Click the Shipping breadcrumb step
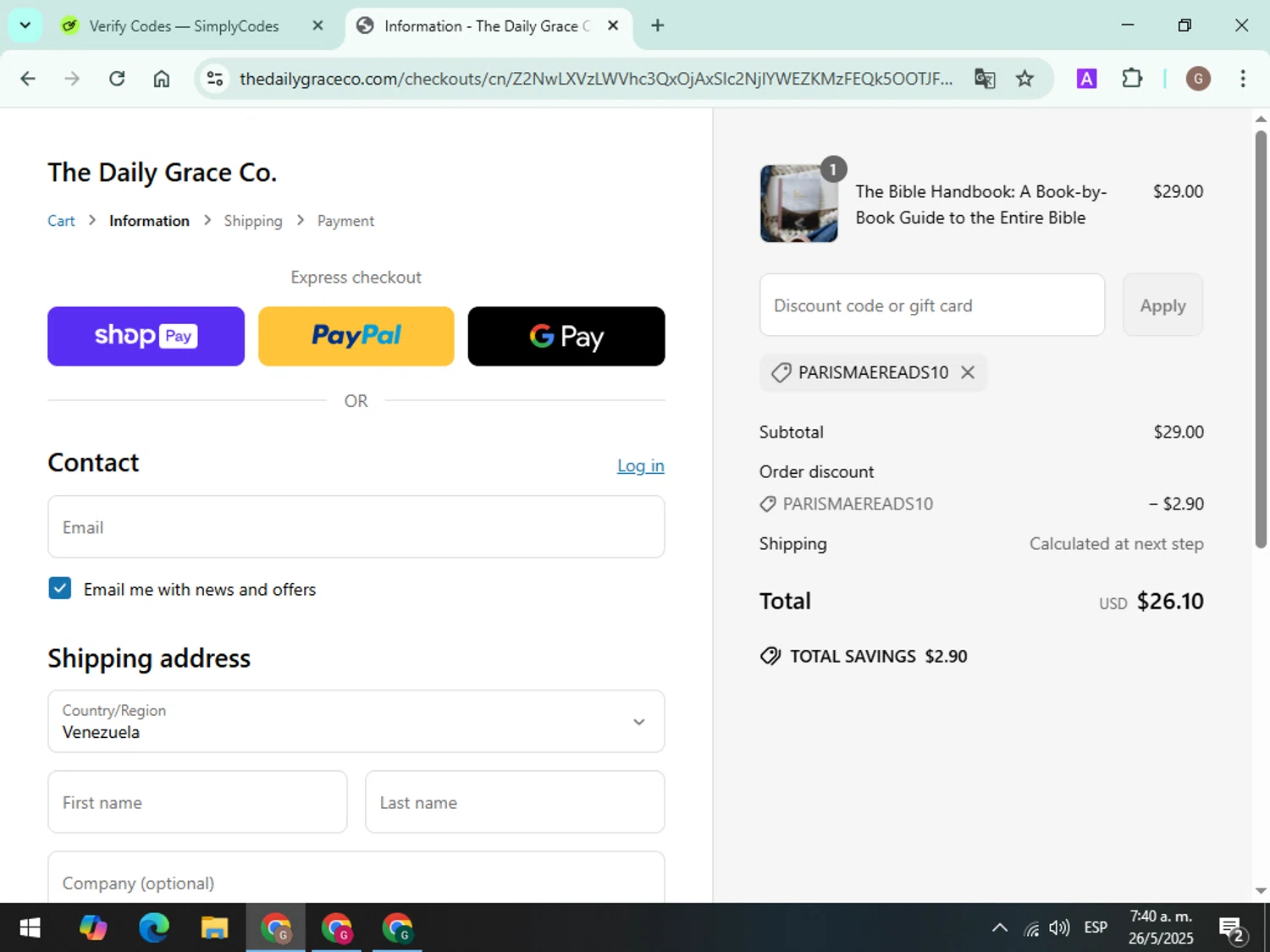Viewport: 1270px width, 952px height. click(x=253, y=221)
